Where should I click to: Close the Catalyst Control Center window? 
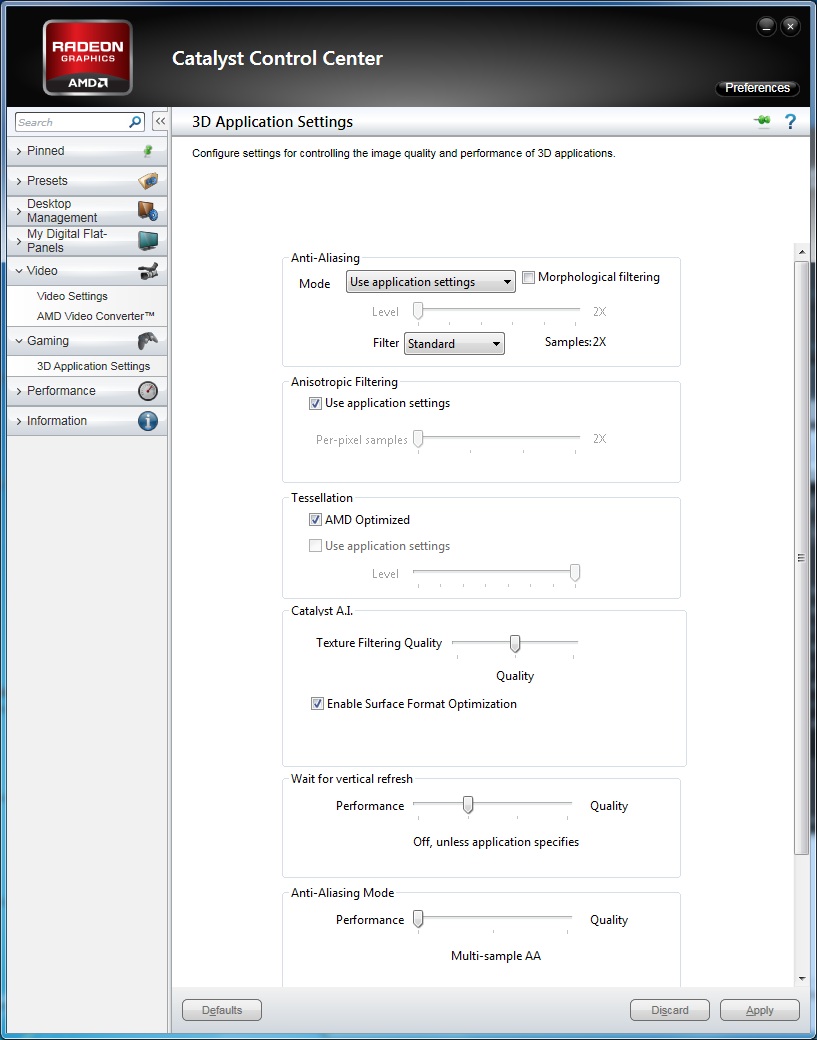[x=790, y=27]
